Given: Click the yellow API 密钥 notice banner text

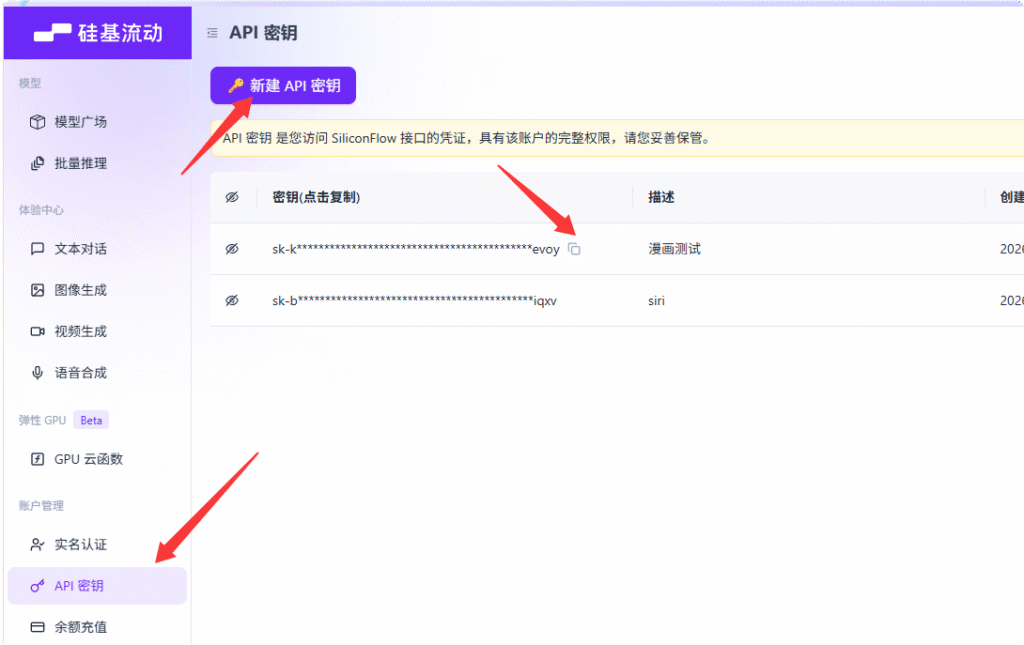Looking at the screenshot, I should (466, 138).
